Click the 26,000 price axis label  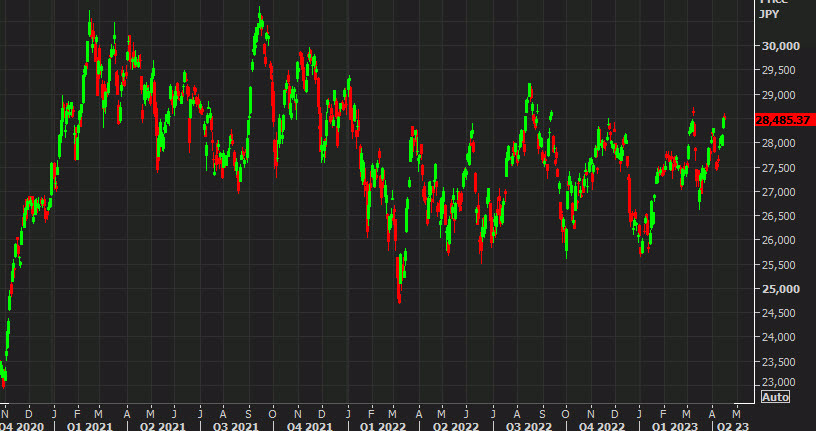(781, 240)
